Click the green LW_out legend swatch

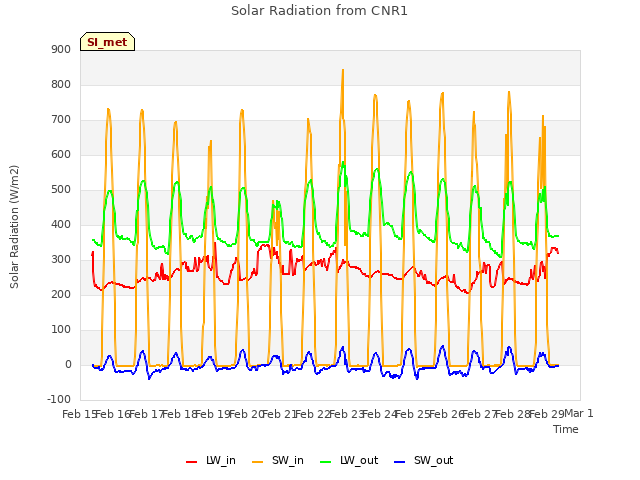326,462
